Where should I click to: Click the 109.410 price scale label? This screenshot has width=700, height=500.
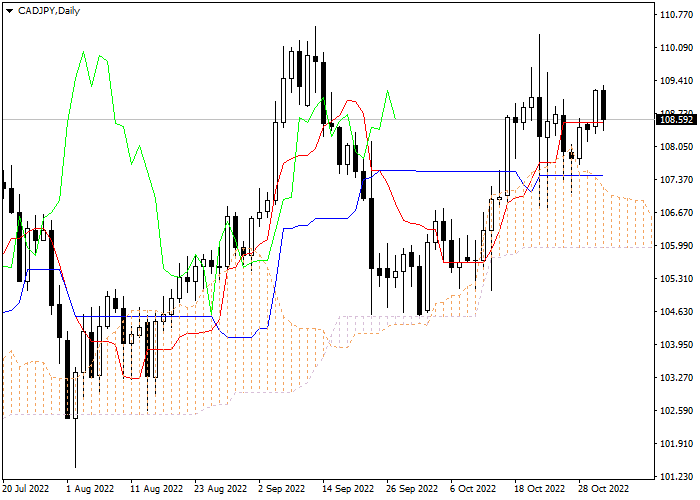(676, 81)
